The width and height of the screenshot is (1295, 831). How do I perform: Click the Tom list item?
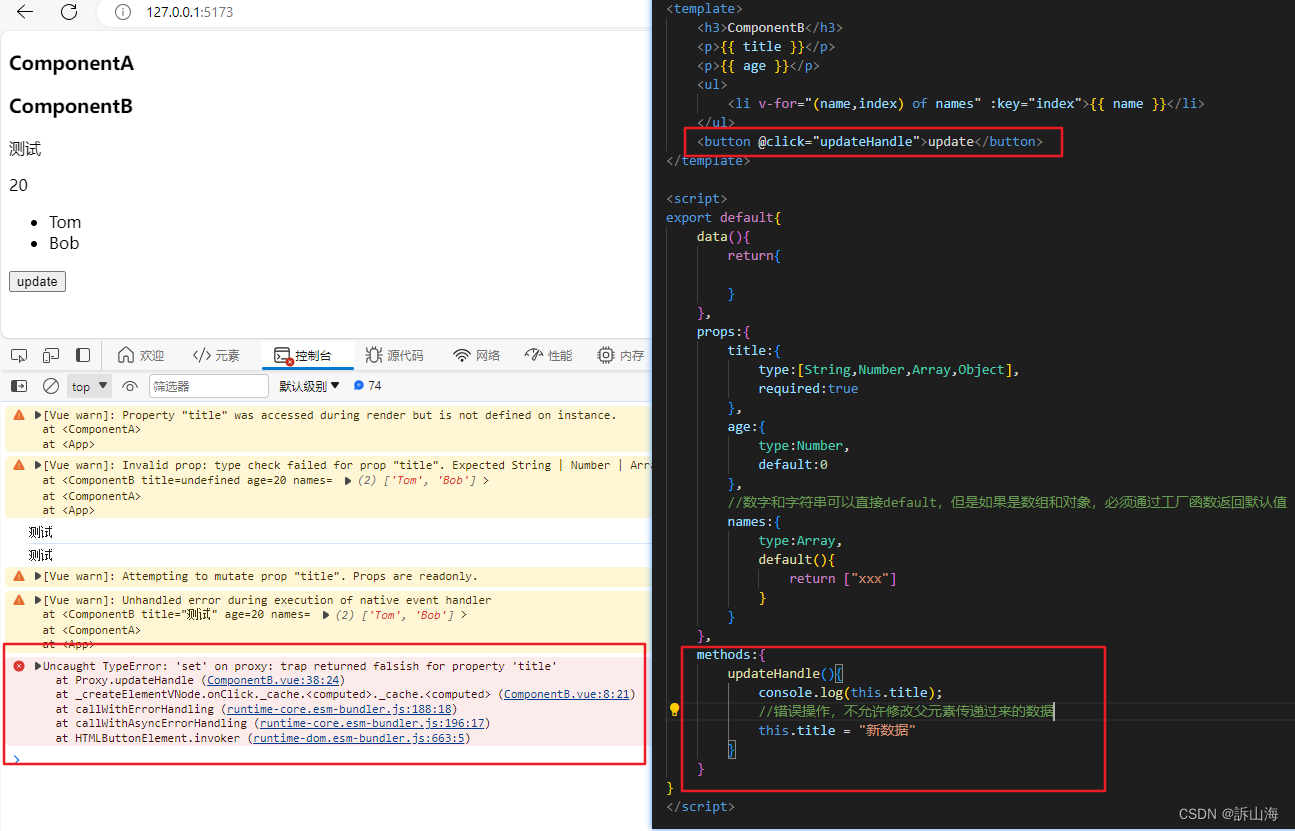[65, 222]
